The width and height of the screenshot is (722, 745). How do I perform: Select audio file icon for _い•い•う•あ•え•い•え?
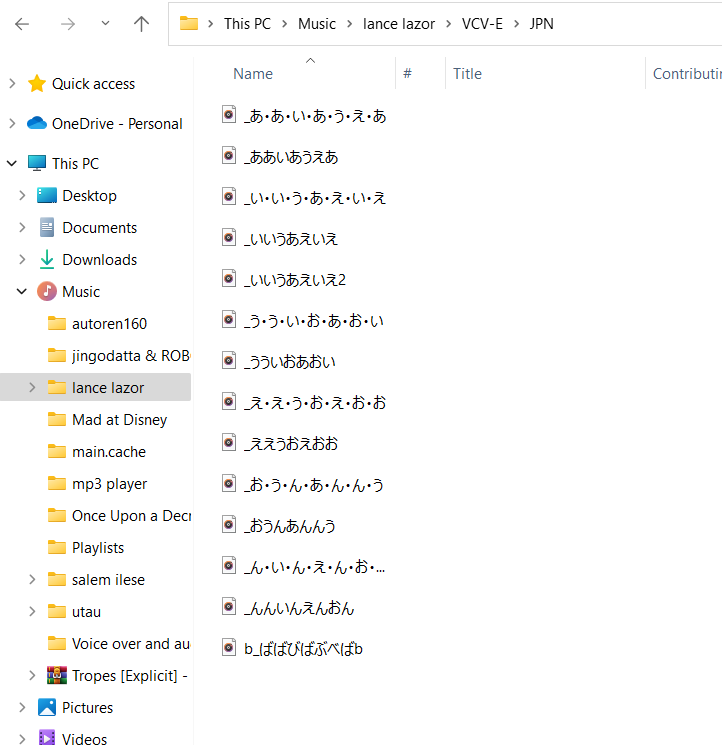(229, 196)
